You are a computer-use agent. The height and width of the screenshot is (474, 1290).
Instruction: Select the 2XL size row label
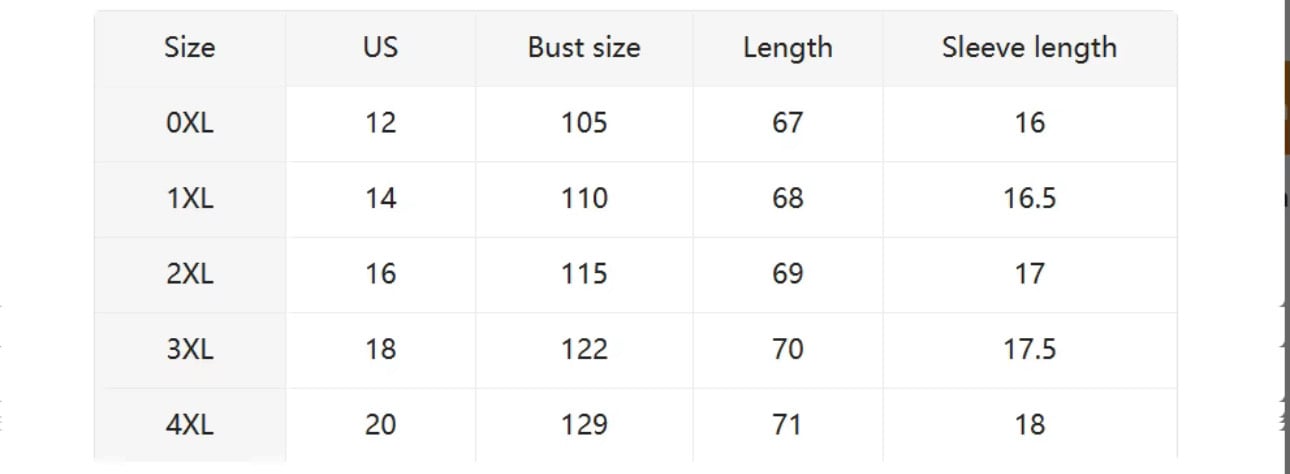click(x=190, y=274)
